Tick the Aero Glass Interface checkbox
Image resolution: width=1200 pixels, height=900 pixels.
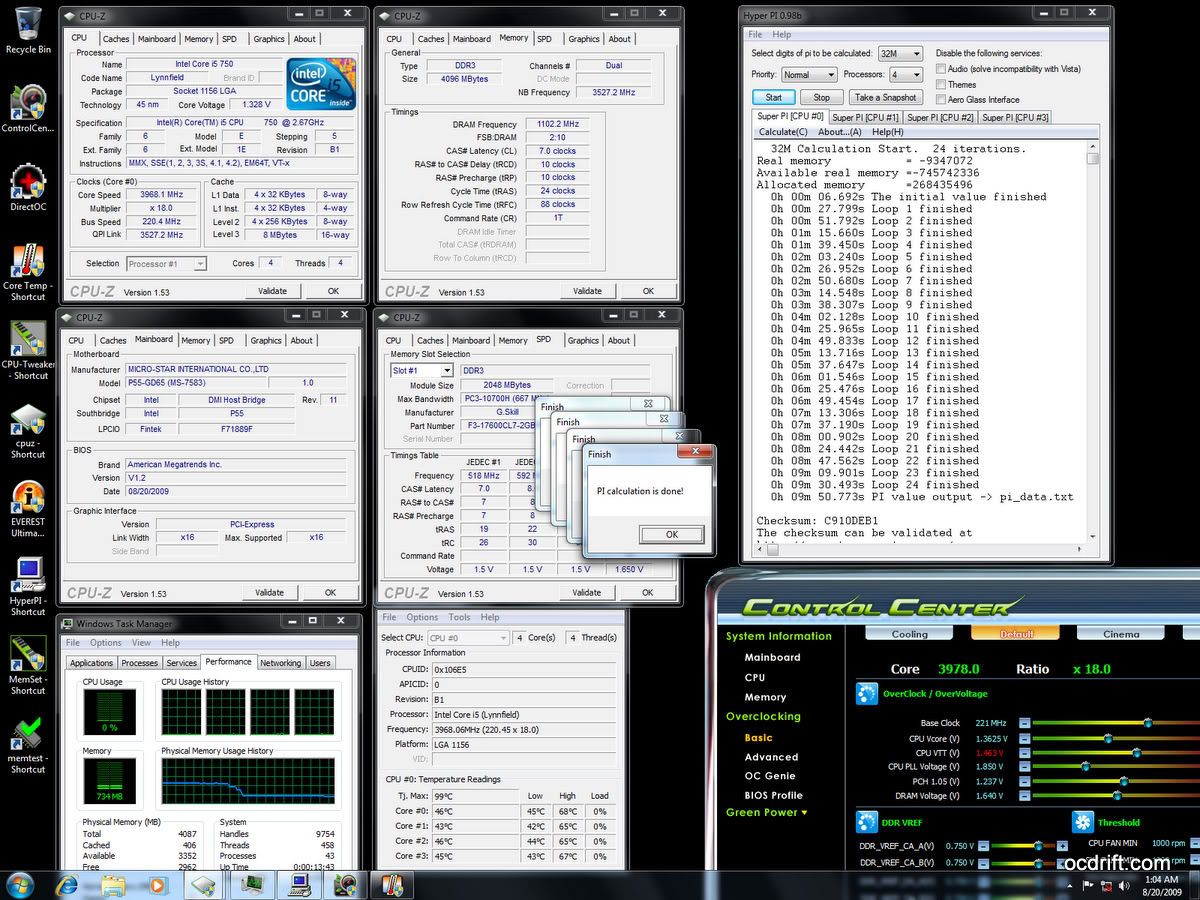[x=941, y=100]
